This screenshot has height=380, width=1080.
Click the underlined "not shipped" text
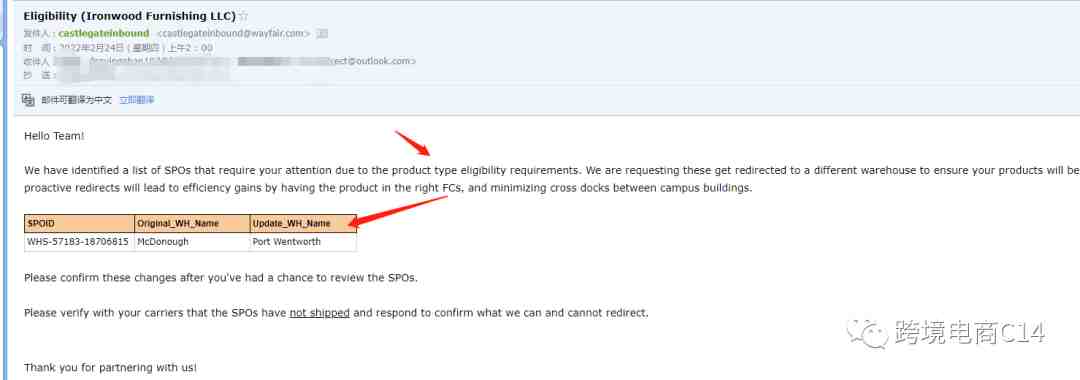click(320, 313)
